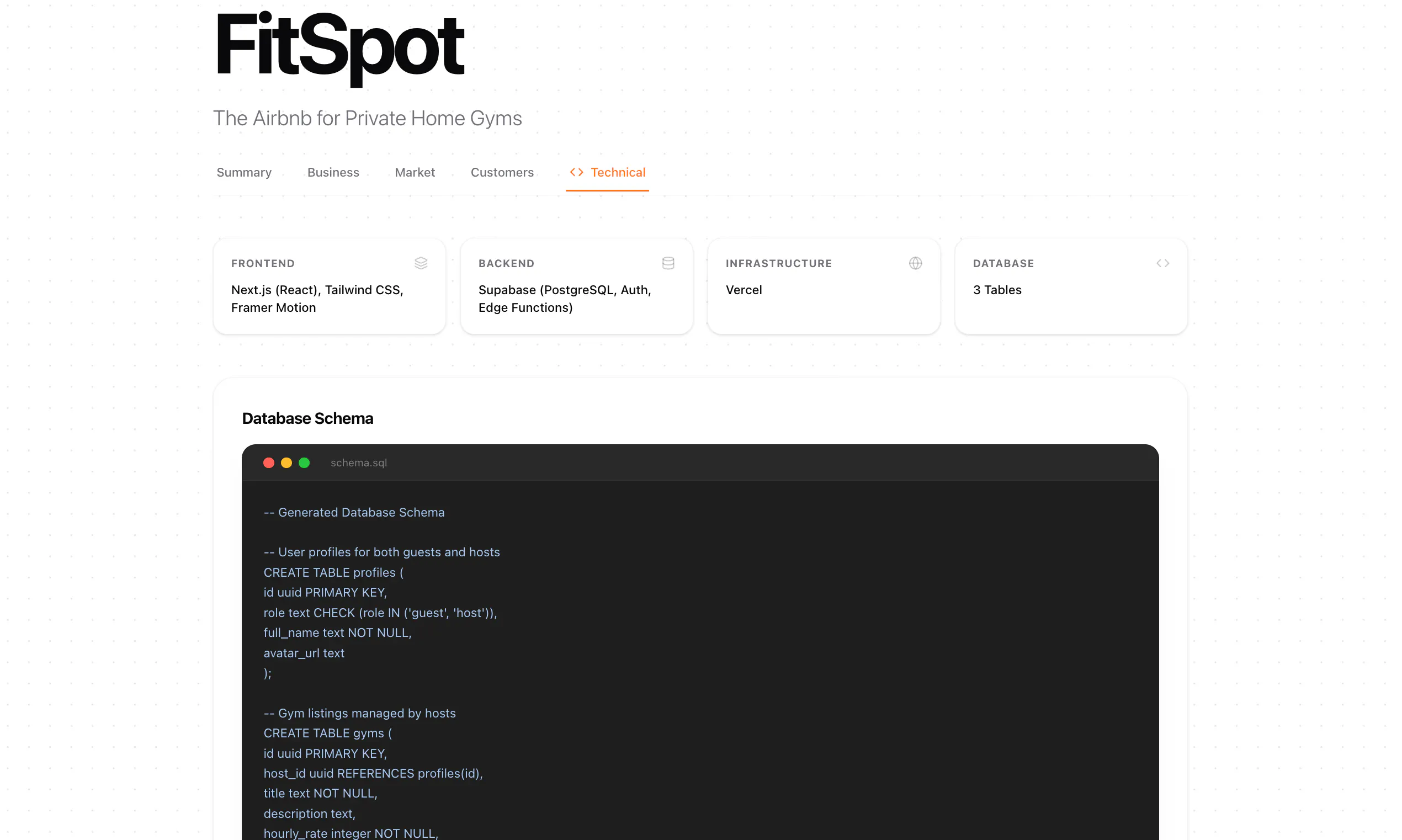
Task: Click "host_id uuid REFERENCES profiles(id)," line
Action: (374, 774)
